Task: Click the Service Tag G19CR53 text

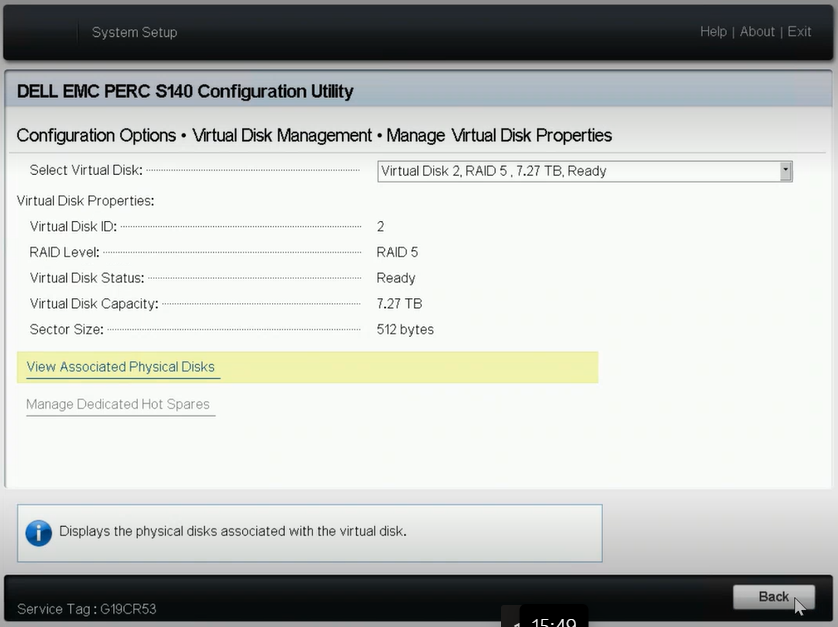Action: [x=87, y=609]
